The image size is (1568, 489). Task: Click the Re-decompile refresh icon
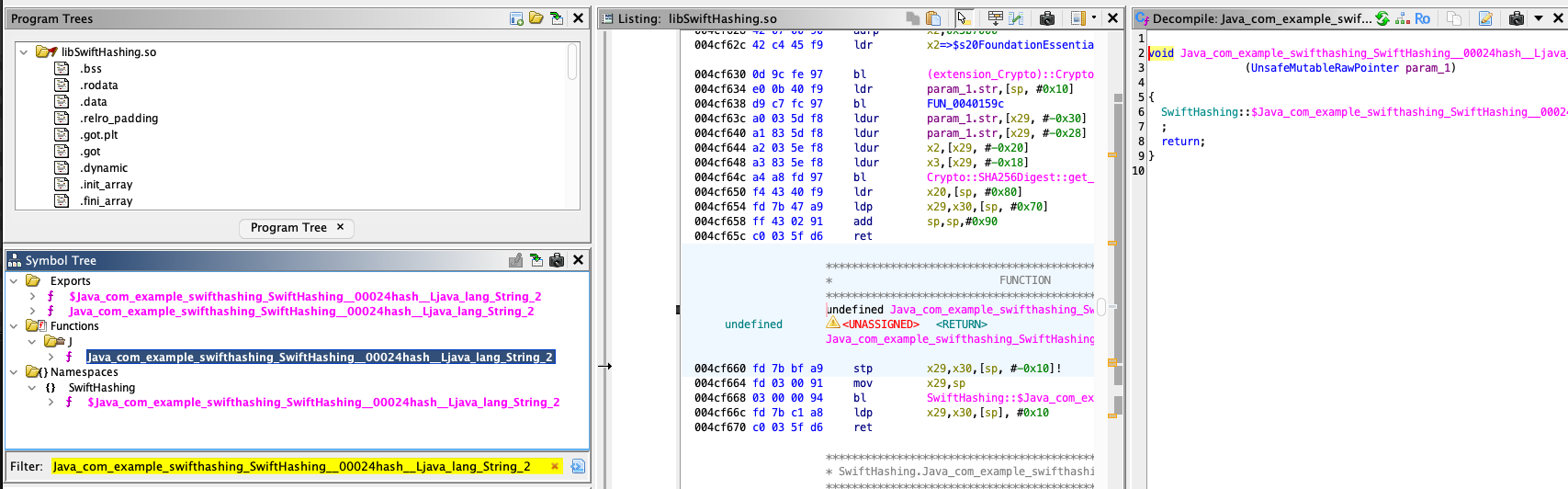point(1382,18)
